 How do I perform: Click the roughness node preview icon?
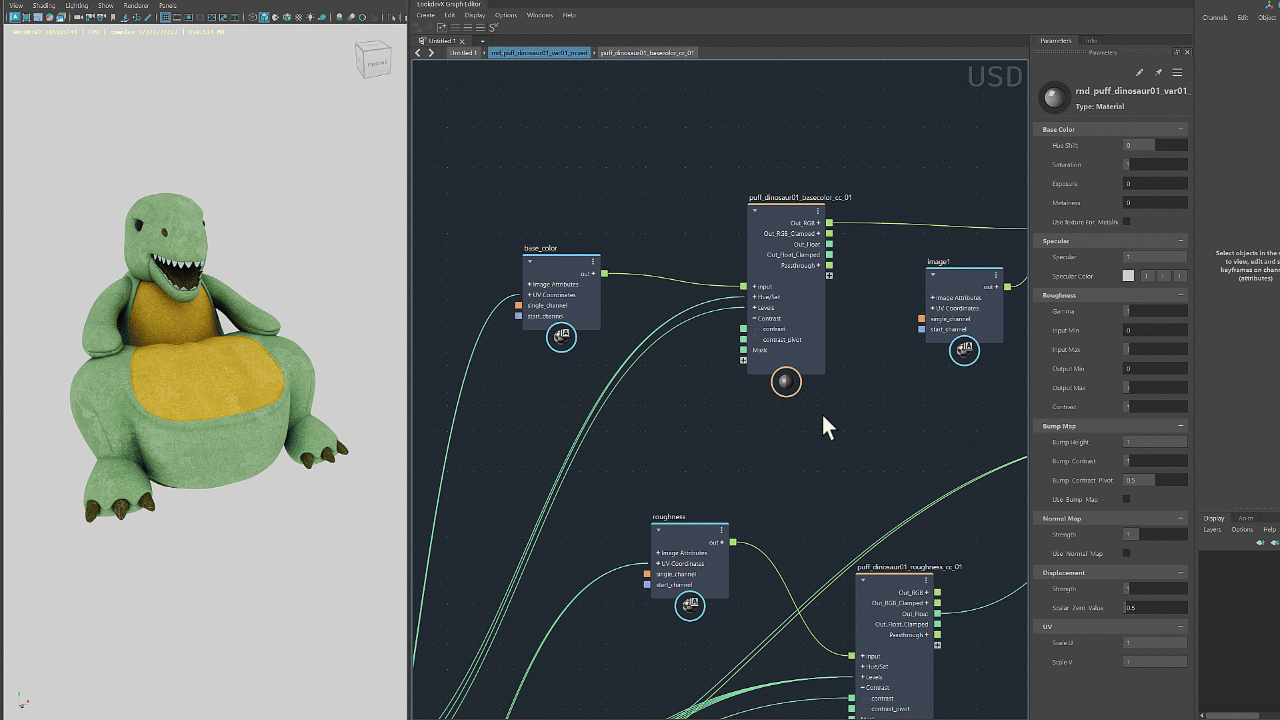[690, 605]
